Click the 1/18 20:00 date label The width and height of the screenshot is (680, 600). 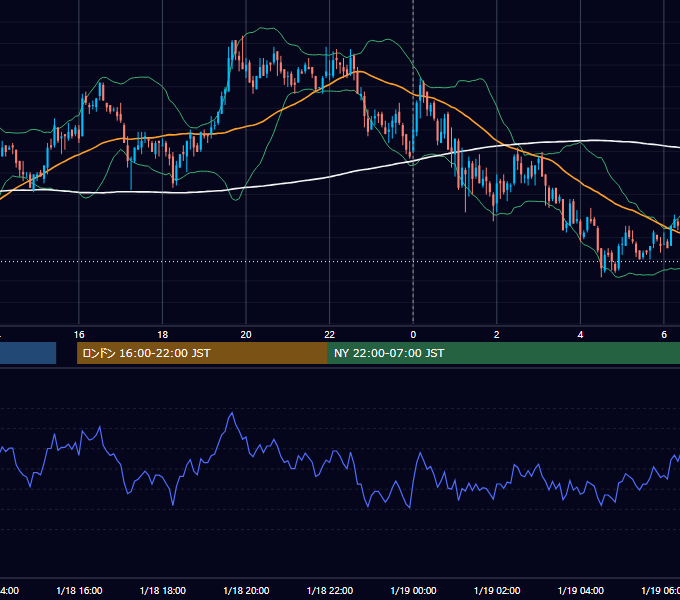click(x=246, y=590)
